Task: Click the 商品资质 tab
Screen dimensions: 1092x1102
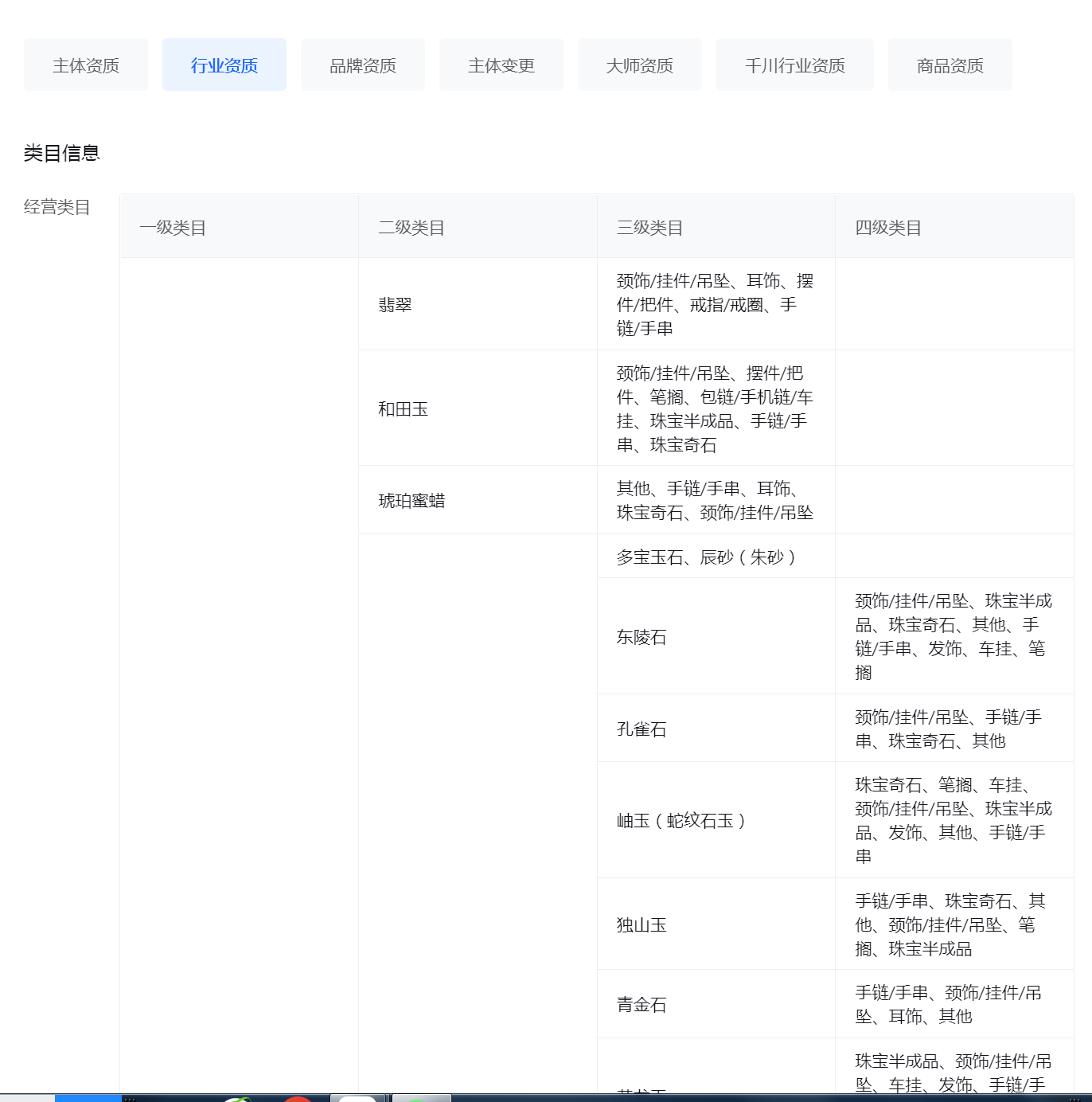Action: pyautogui.click(x=950, y=65)
